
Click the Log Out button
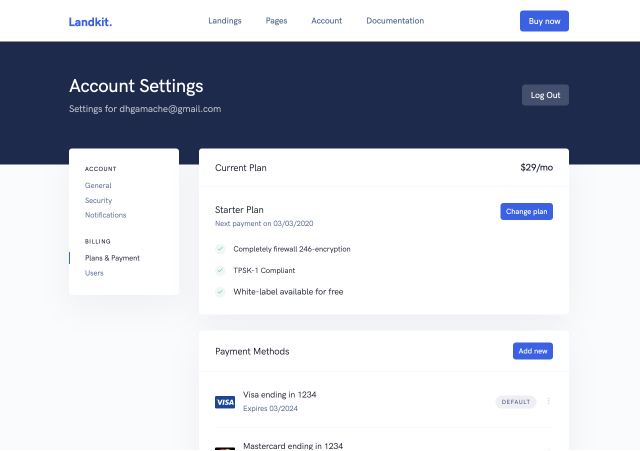[x=545, y=95]
